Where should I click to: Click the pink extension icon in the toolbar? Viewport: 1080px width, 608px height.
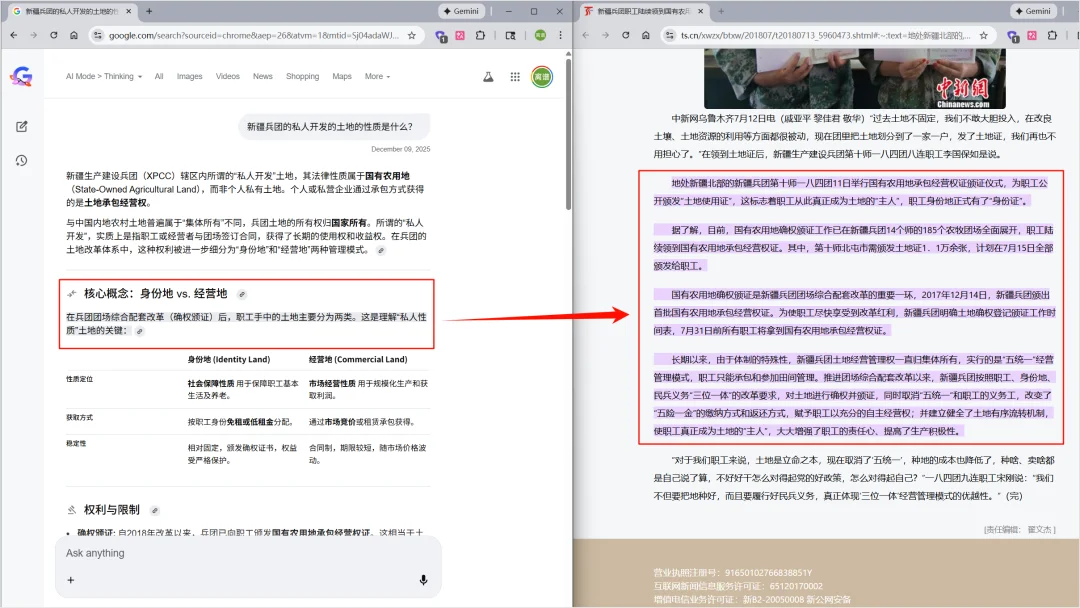pyautogui.click(x=461, y=36)
